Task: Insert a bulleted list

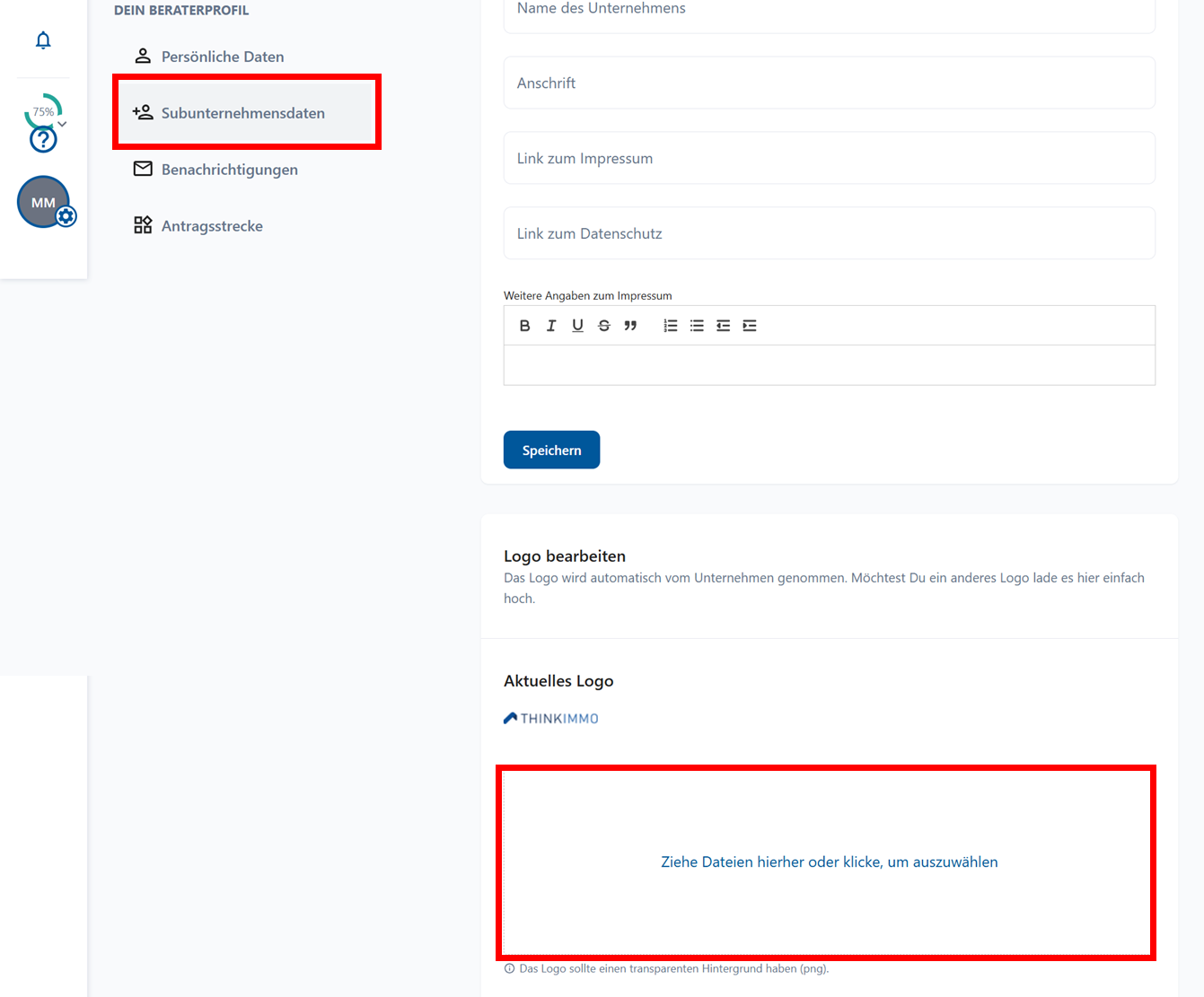Action: tap(697, 326)
